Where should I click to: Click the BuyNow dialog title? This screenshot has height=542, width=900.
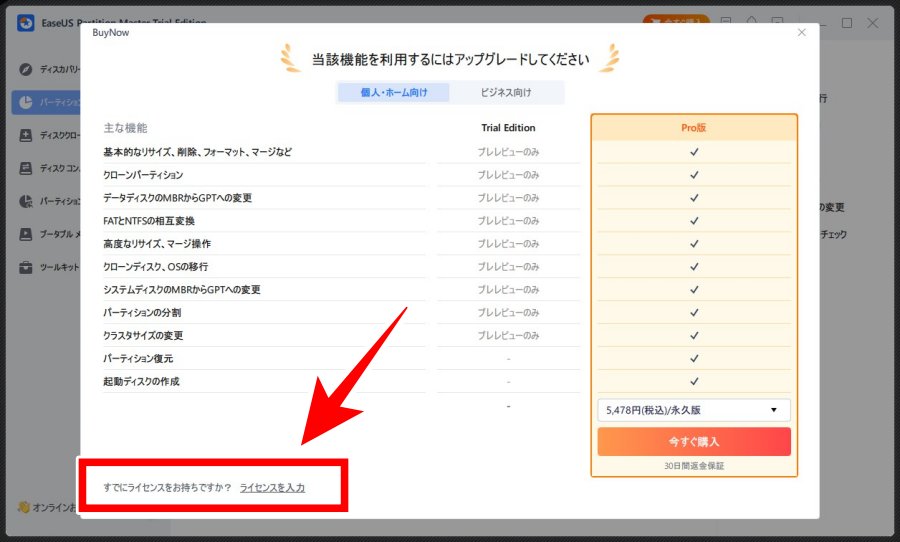pyautogui.click(x=111, y=33)
